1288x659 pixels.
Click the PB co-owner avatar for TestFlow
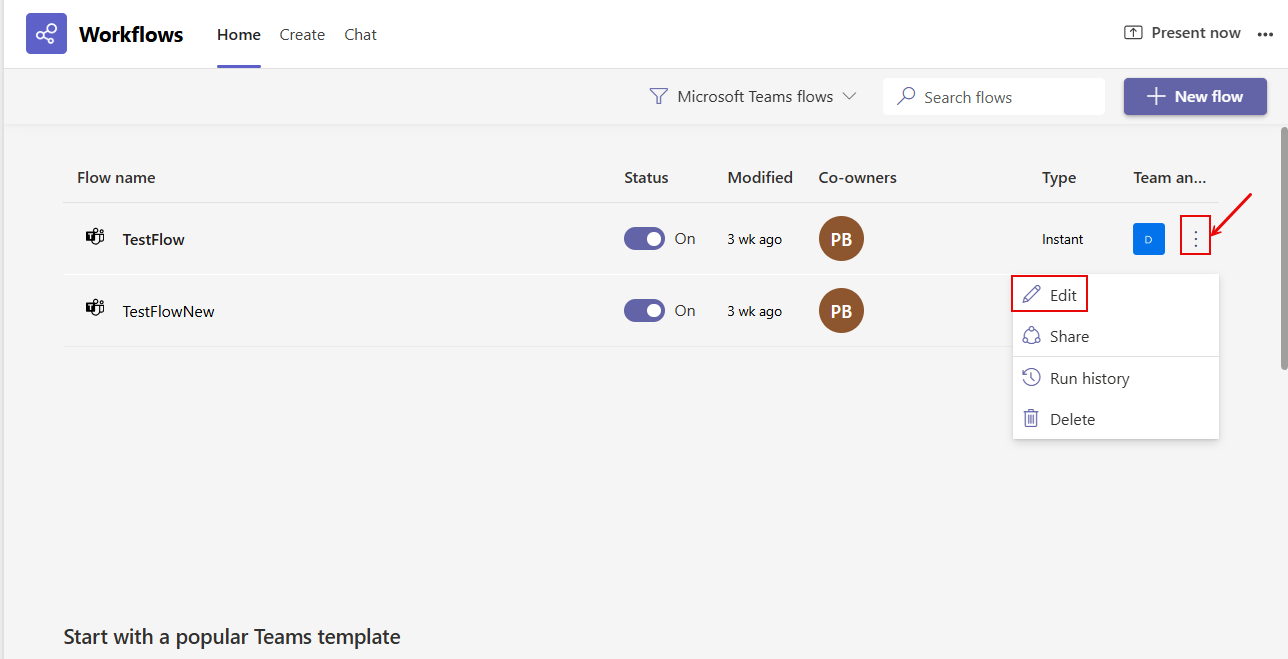[841, 239]
